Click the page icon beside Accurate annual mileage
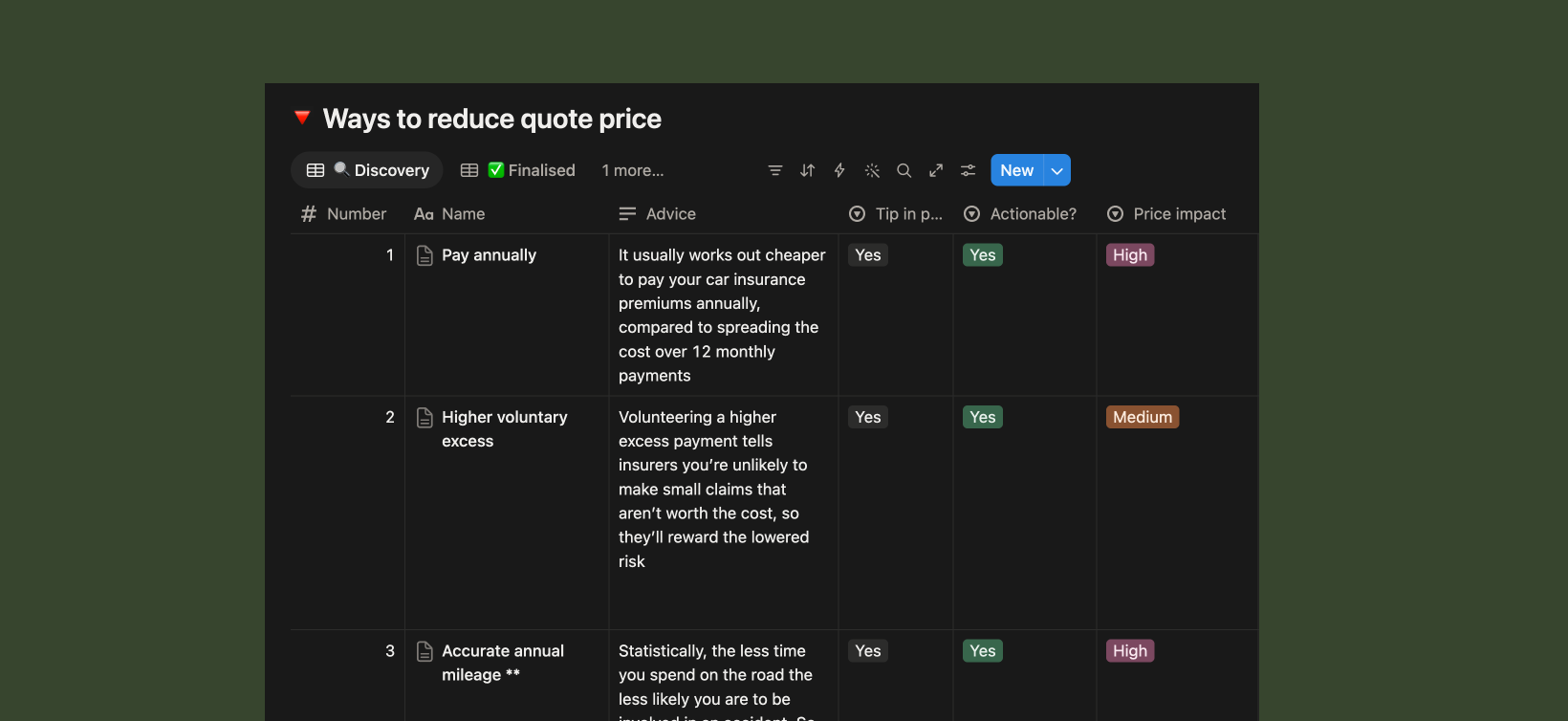The image size is (1568, 721). (x=425, y=651)
